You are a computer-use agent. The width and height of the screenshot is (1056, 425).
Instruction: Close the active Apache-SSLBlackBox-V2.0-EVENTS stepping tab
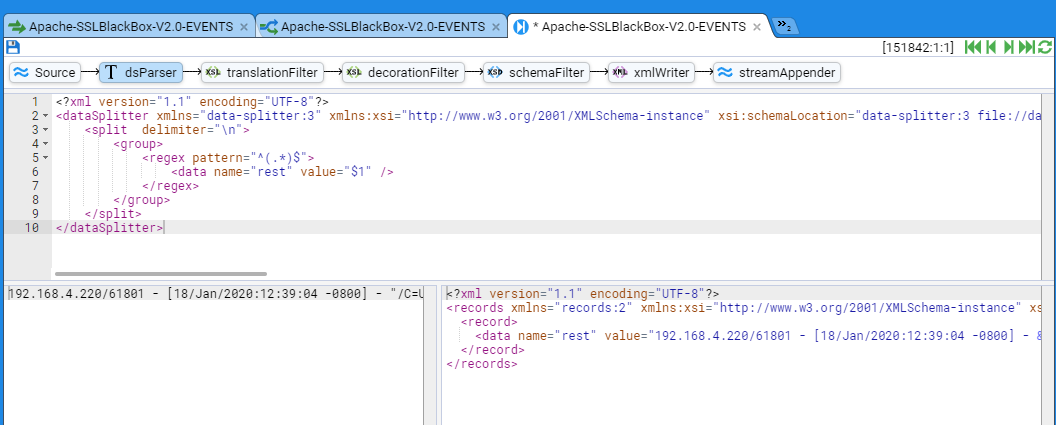point(759,26)
